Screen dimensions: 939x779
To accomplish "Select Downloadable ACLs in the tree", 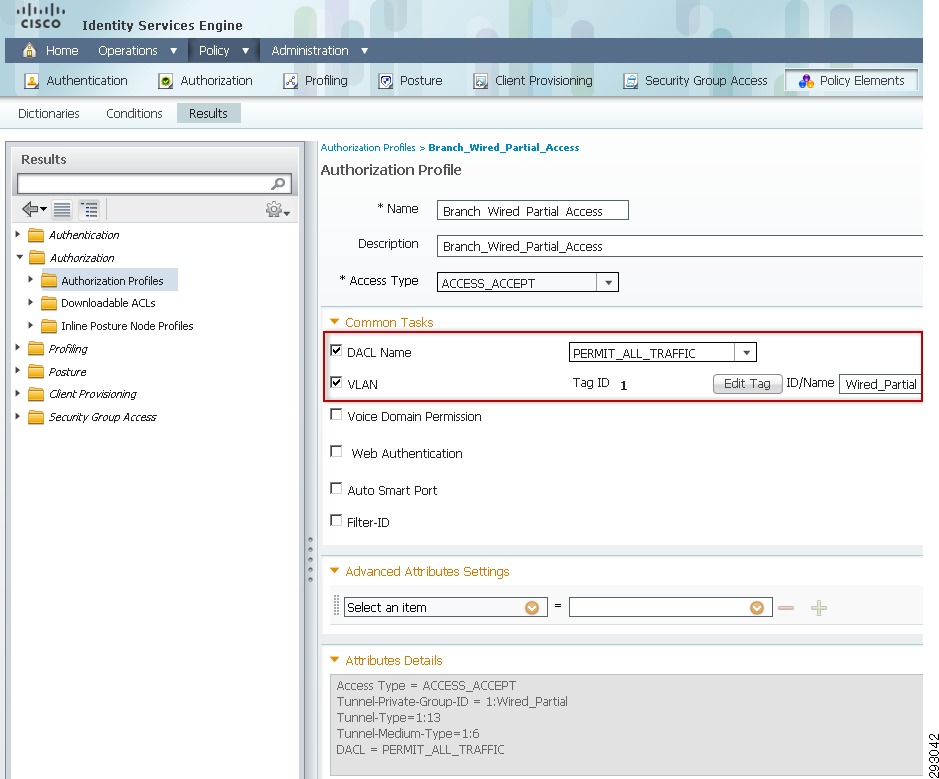I will coord(108,303).
